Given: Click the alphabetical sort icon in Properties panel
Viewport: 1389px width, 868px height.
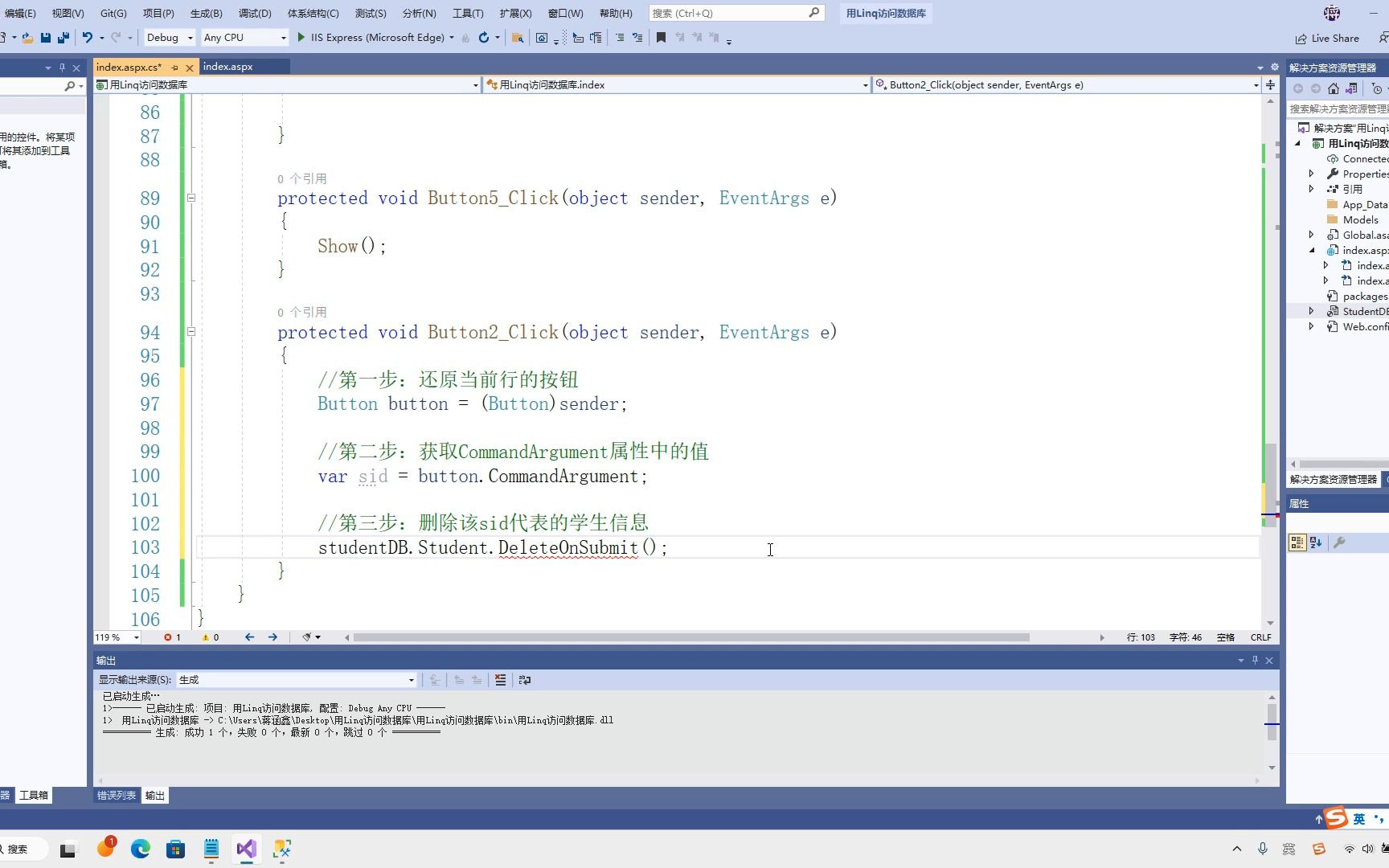Looking at the screenshot, I should (x=1316, y=543).
